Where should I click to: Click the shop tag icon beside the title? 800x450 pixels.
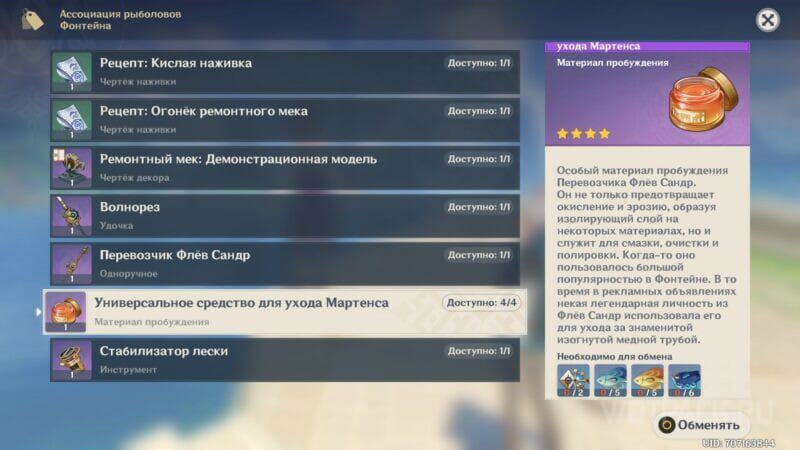point(32,20)
